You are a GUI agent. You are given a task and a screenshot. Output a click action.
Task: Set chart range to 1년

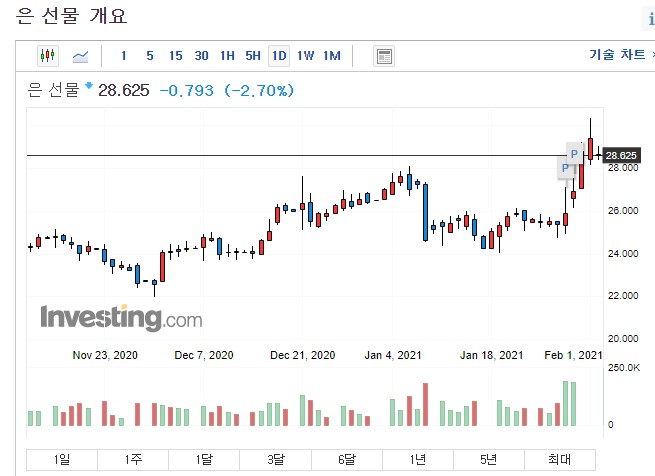tap(418, 460)
